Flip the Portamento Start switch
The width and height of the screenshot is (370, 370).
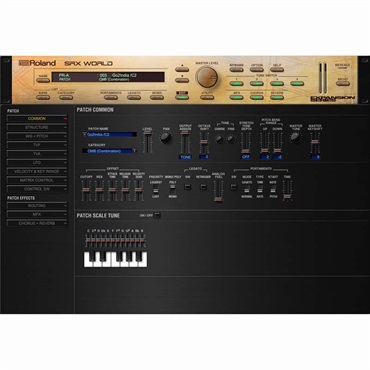tap(273, 190)
